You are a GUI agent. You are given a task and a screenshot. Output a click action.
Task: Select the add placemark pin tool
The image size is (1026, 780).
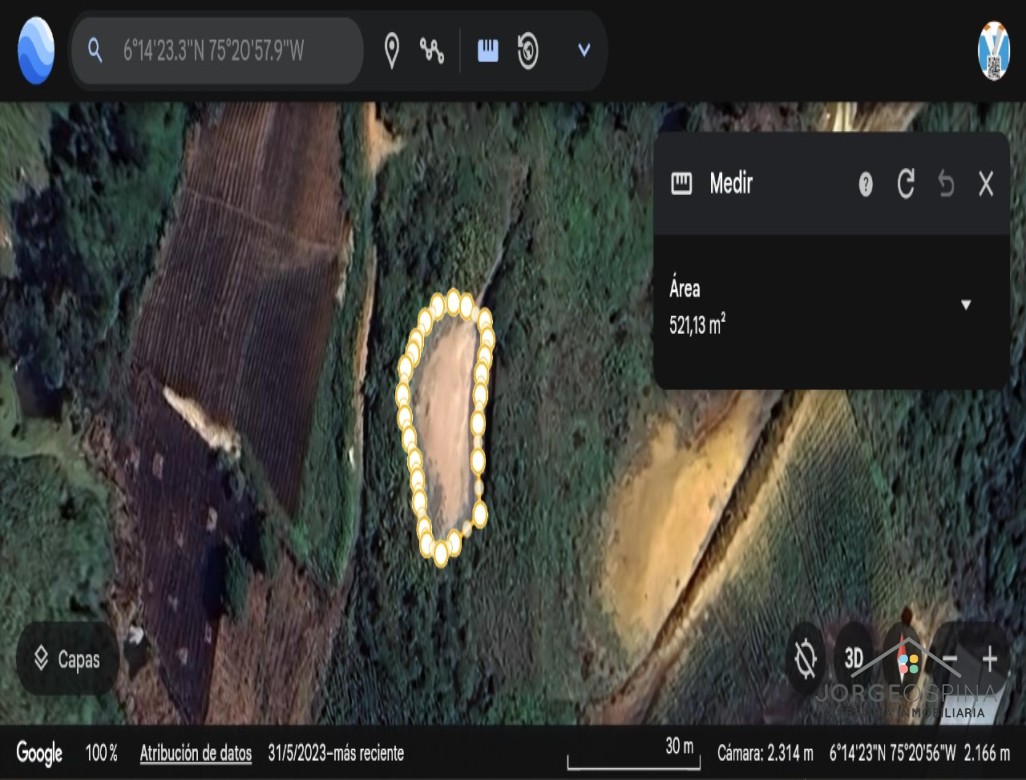click(392, 51)
